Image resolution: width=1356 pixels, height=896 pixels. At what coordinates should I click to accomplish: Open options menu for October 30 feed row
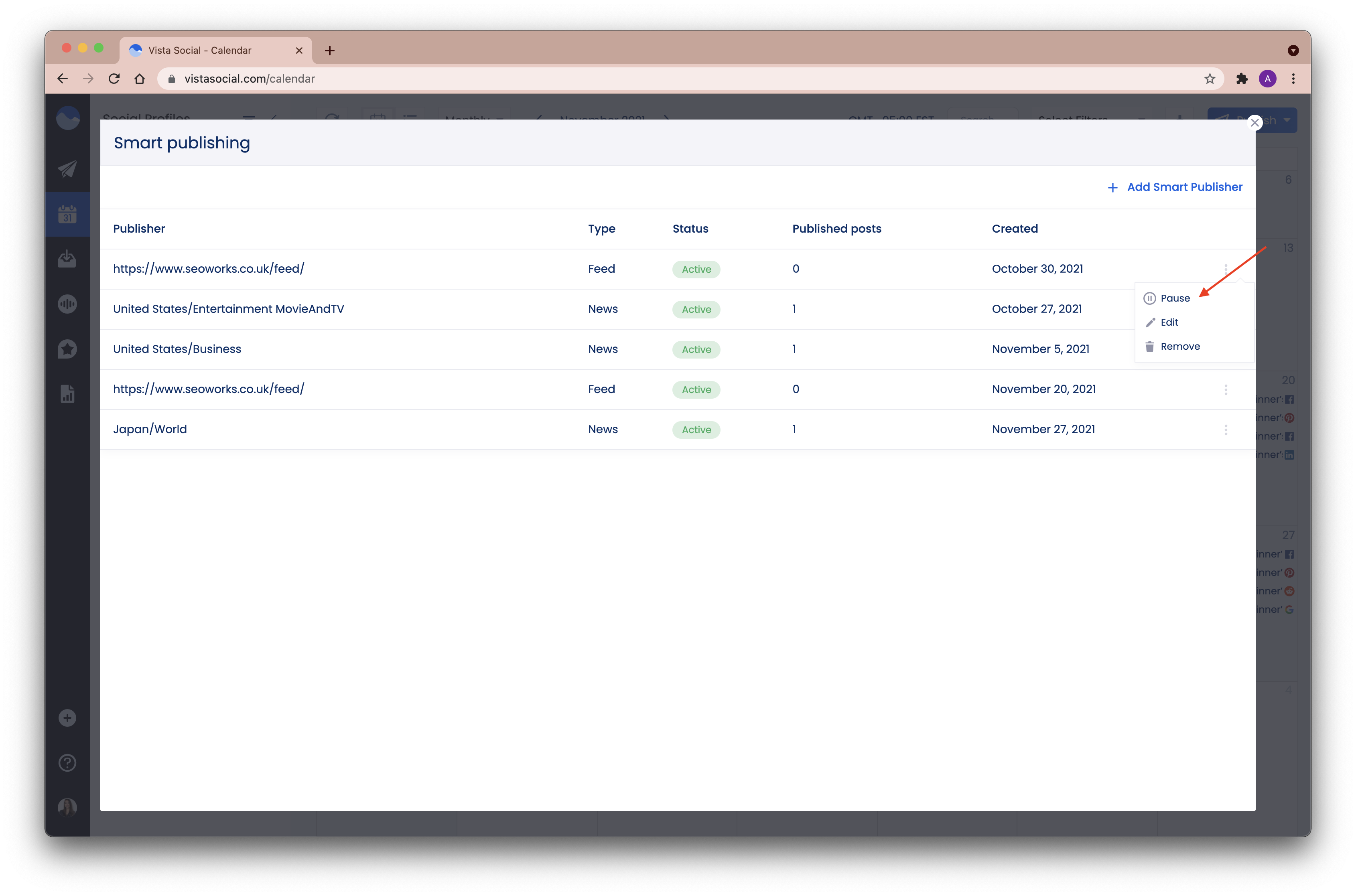tap(1225, 269)
